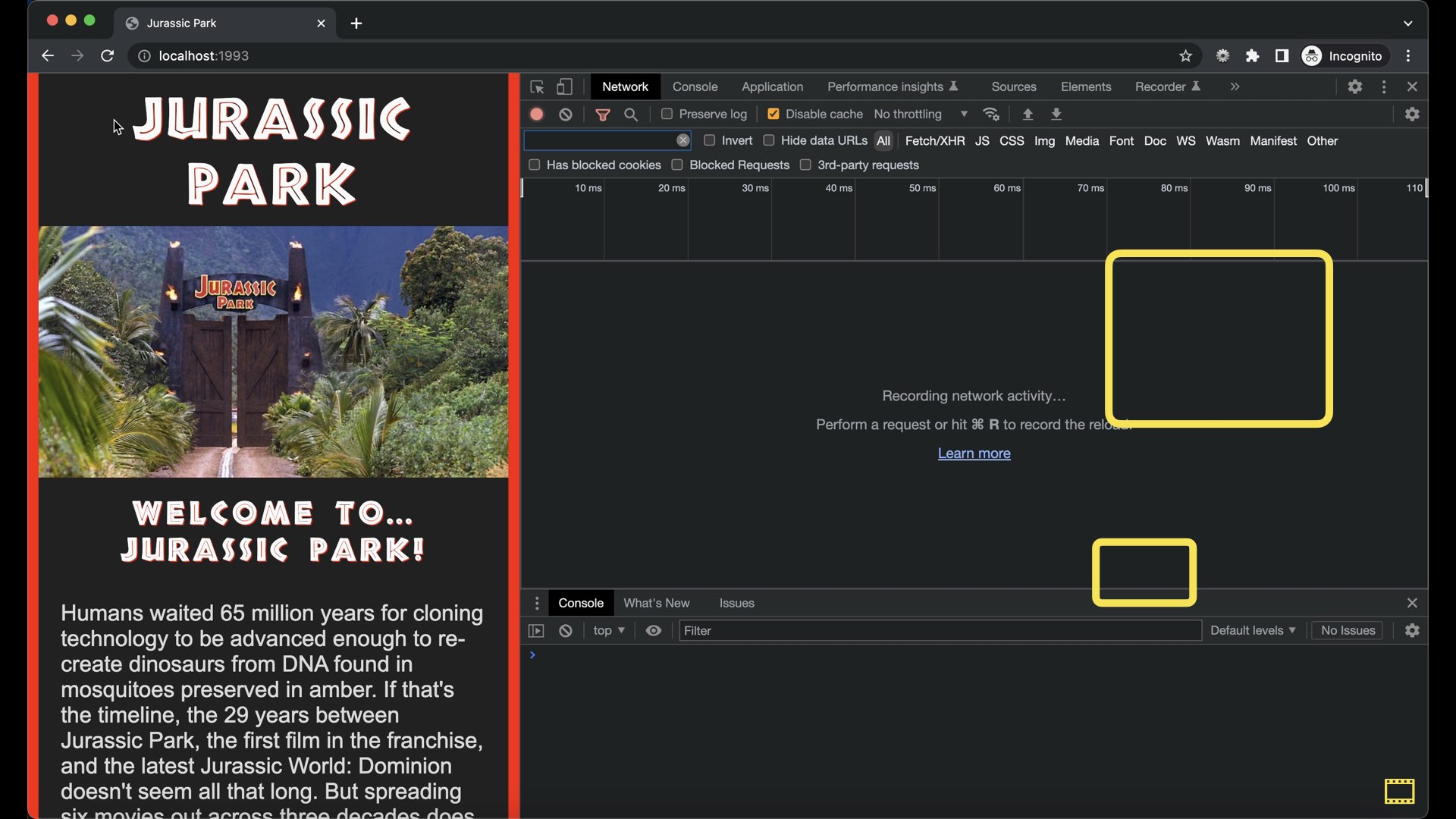The image size is (1456, 819).
Task: Open network search magnifier
Action: pos(631,115)
